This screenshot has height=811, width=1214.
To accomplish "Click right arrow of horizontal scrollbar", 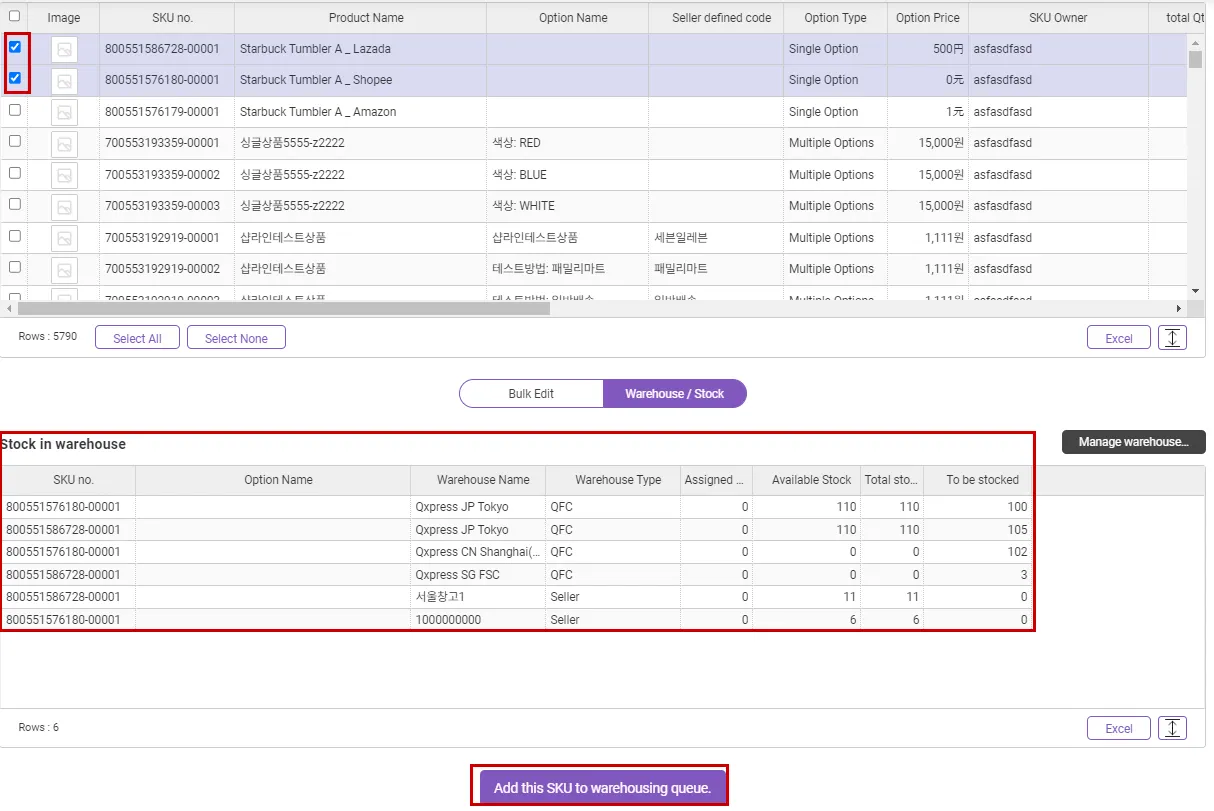I will (x=1178, y=309).
